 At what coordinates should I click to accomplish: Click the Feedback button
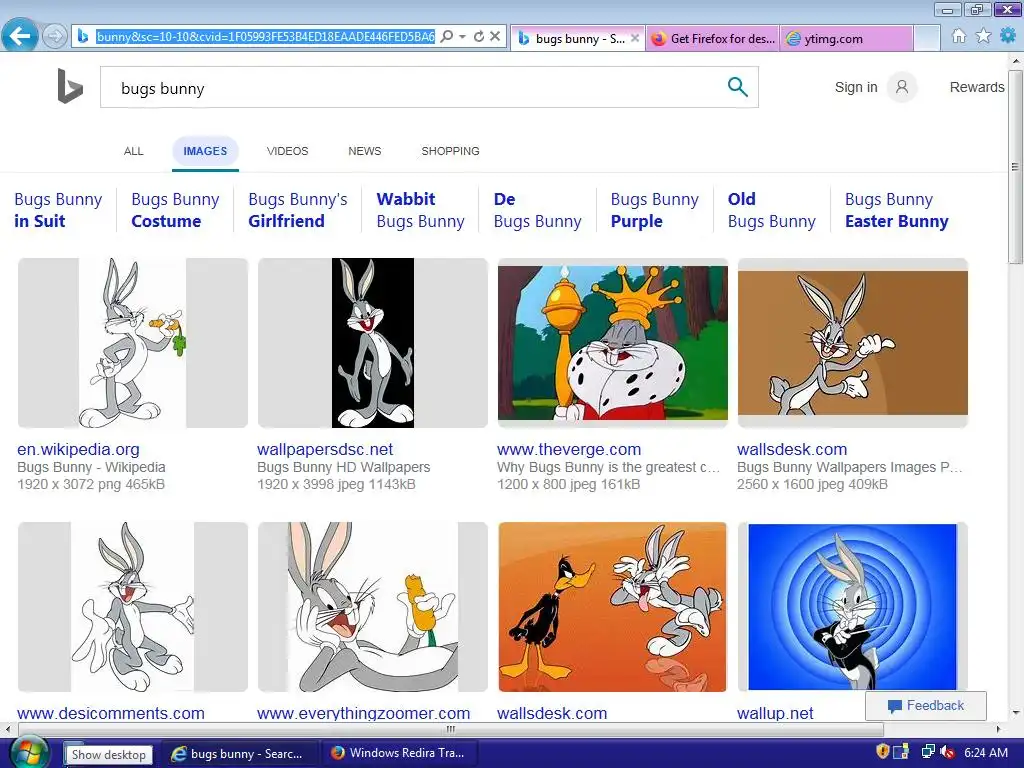point(925,705)
